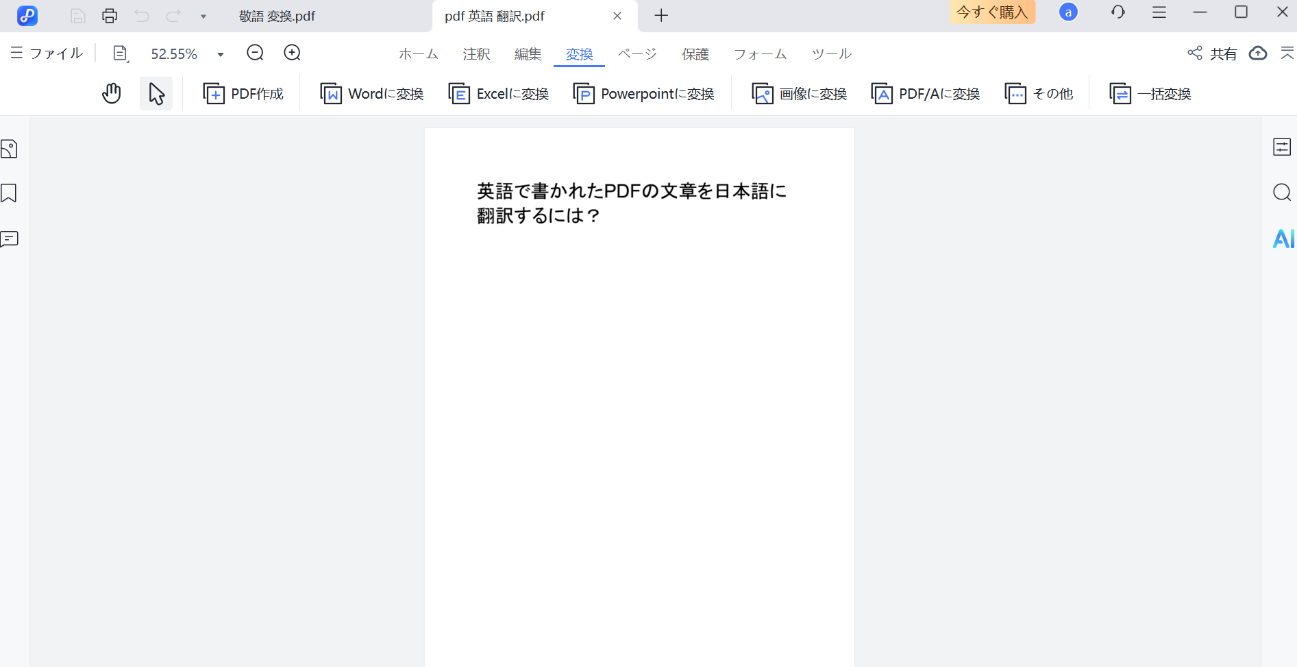Convert the file to PDF/A

925,92
